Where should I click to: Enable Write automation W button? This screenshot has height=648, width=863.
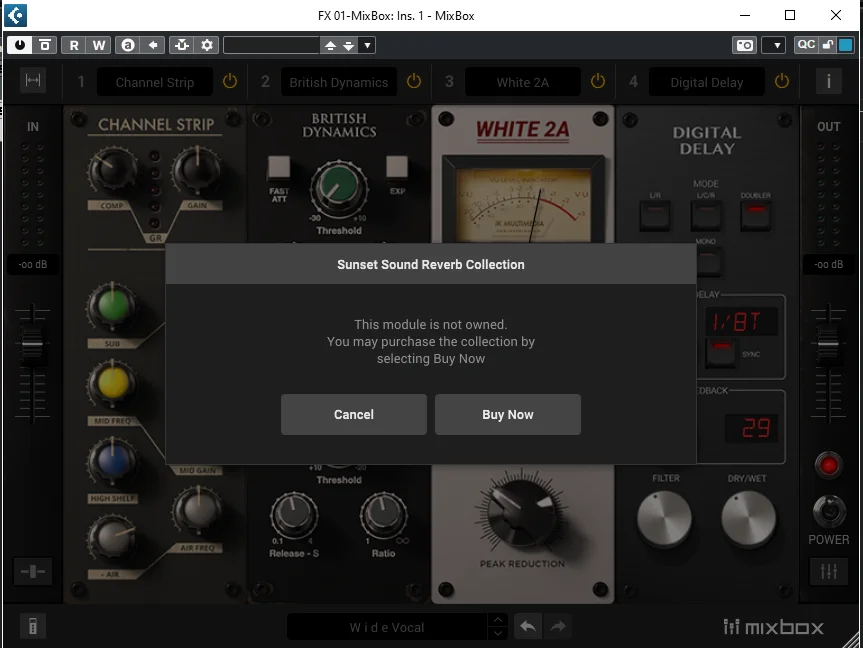[x=99, y=45]
